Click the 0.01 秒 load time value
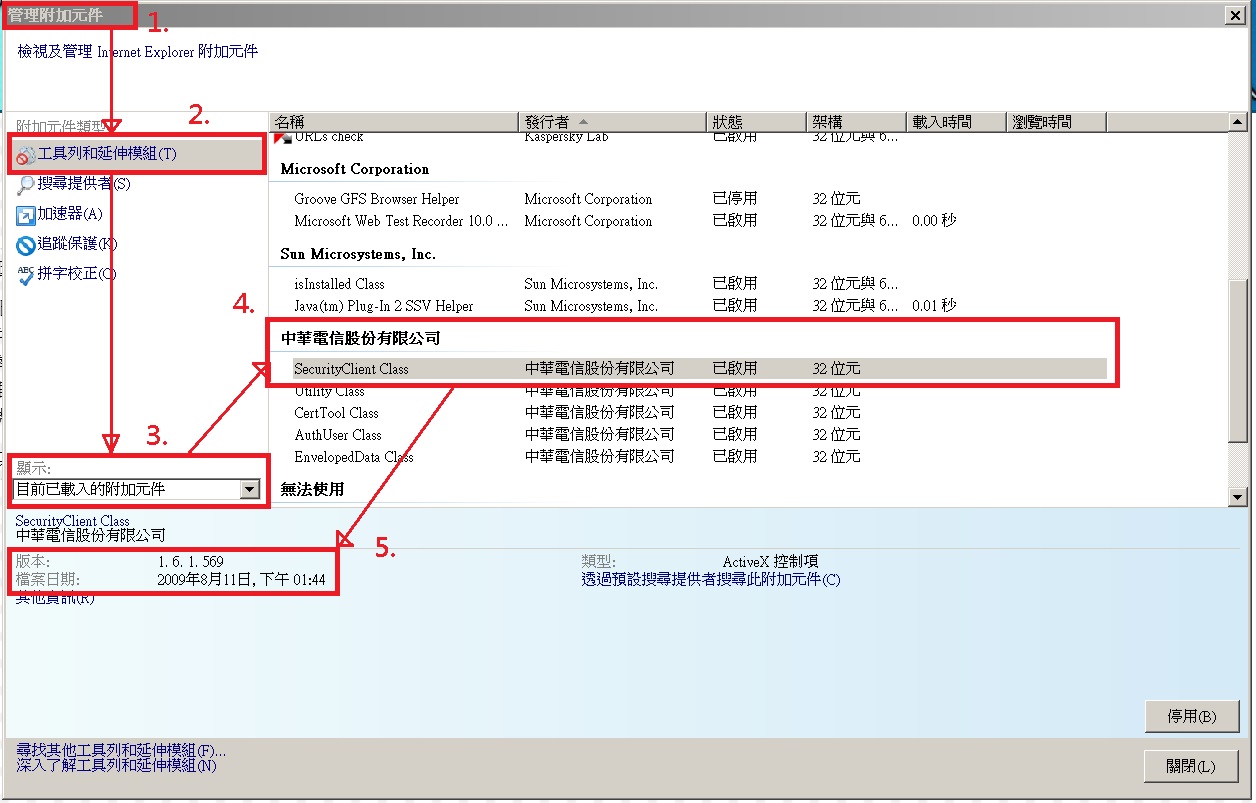Viewport: 1256px width, 803px height. [934, 306]
